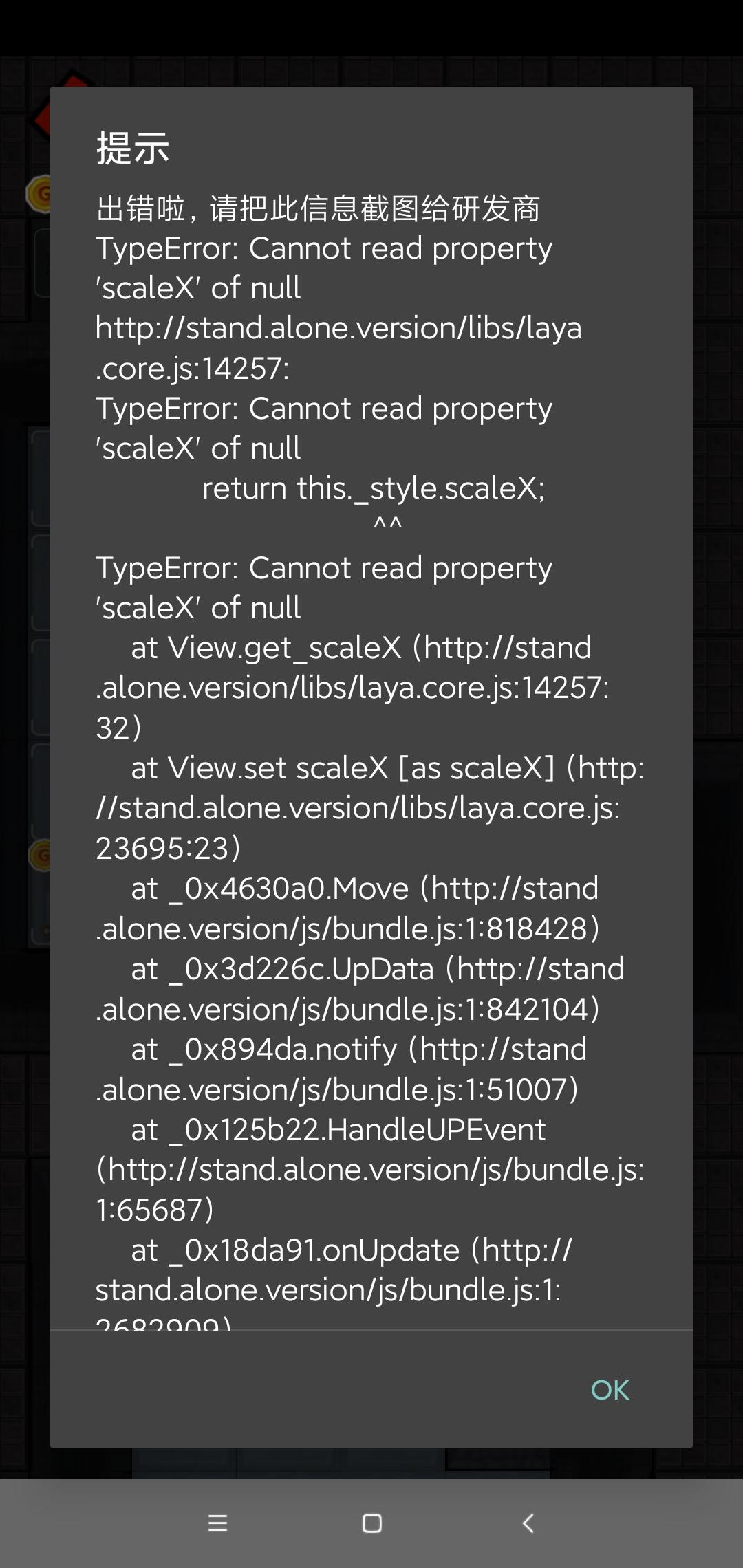Open recent apps with the three-line icon
Image resolution: width=743 pixels, height=1568 pixels.
click(x=217, y=1523)
